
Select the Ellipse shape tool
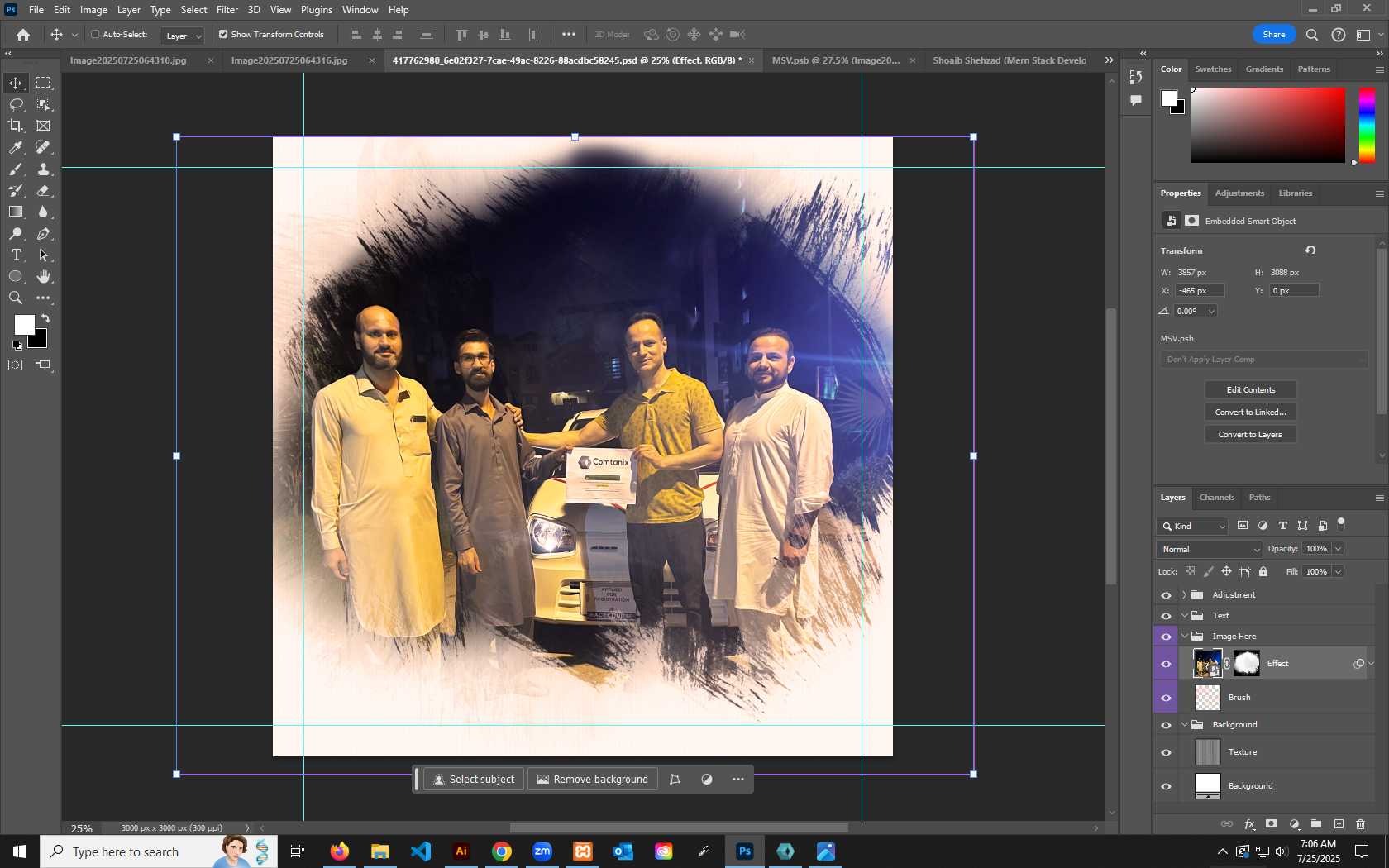(16, 277)
